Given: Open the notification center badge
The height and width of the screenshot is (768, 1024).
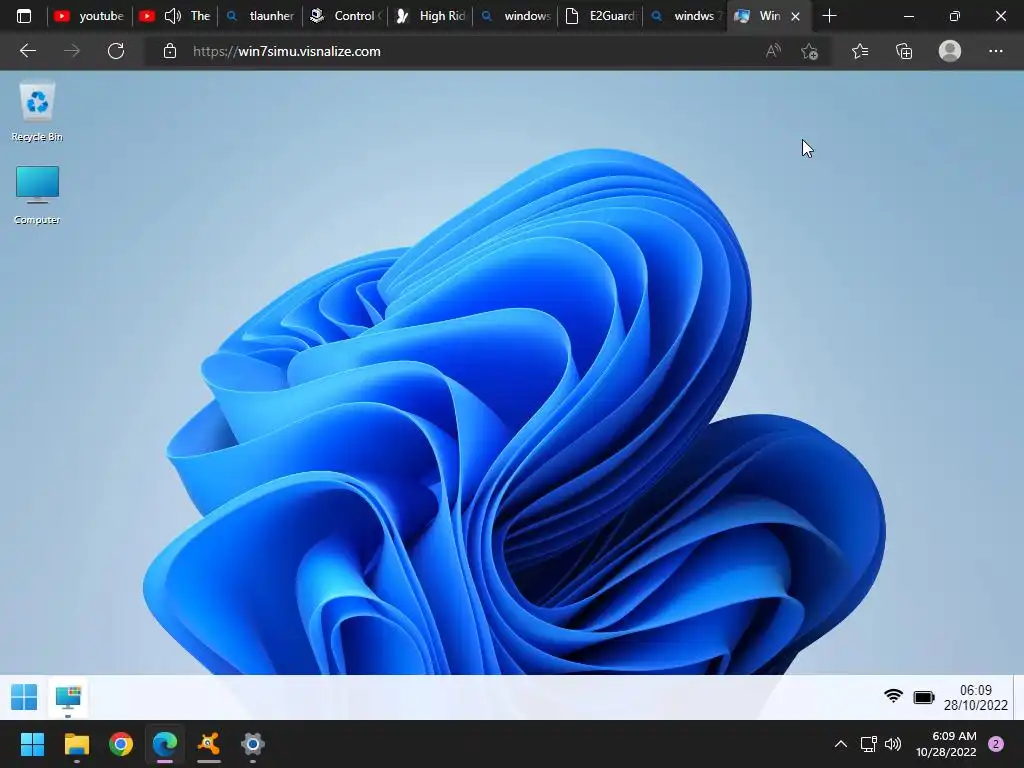Looking at the screenshot, I should pyautogui.click(x=996, y=744).
